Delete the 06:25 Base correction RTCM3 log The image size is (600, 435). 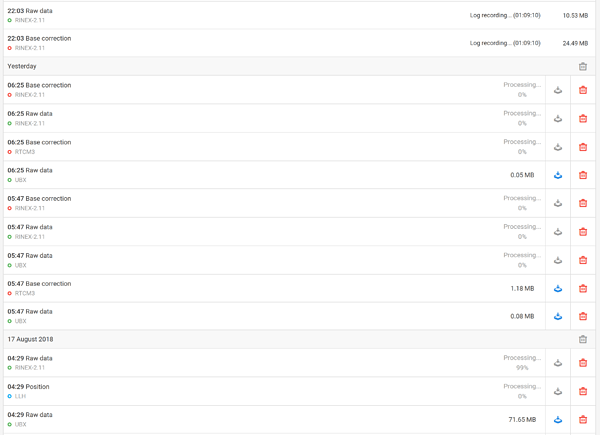tap(583, 147)
